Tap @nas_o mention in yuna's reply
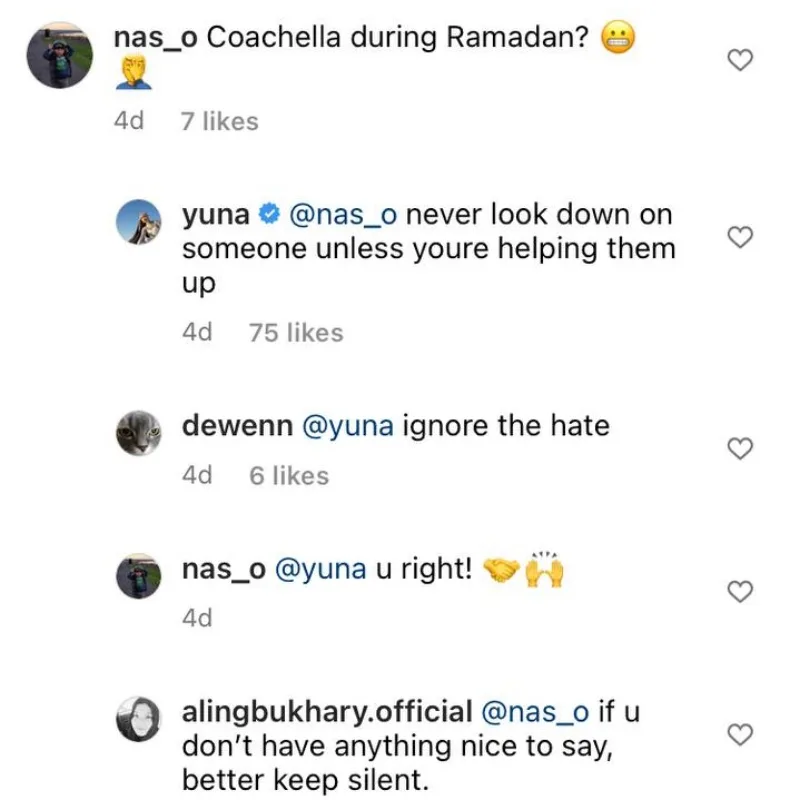Viewport: 800px width, 800px height. pos(342,214)
